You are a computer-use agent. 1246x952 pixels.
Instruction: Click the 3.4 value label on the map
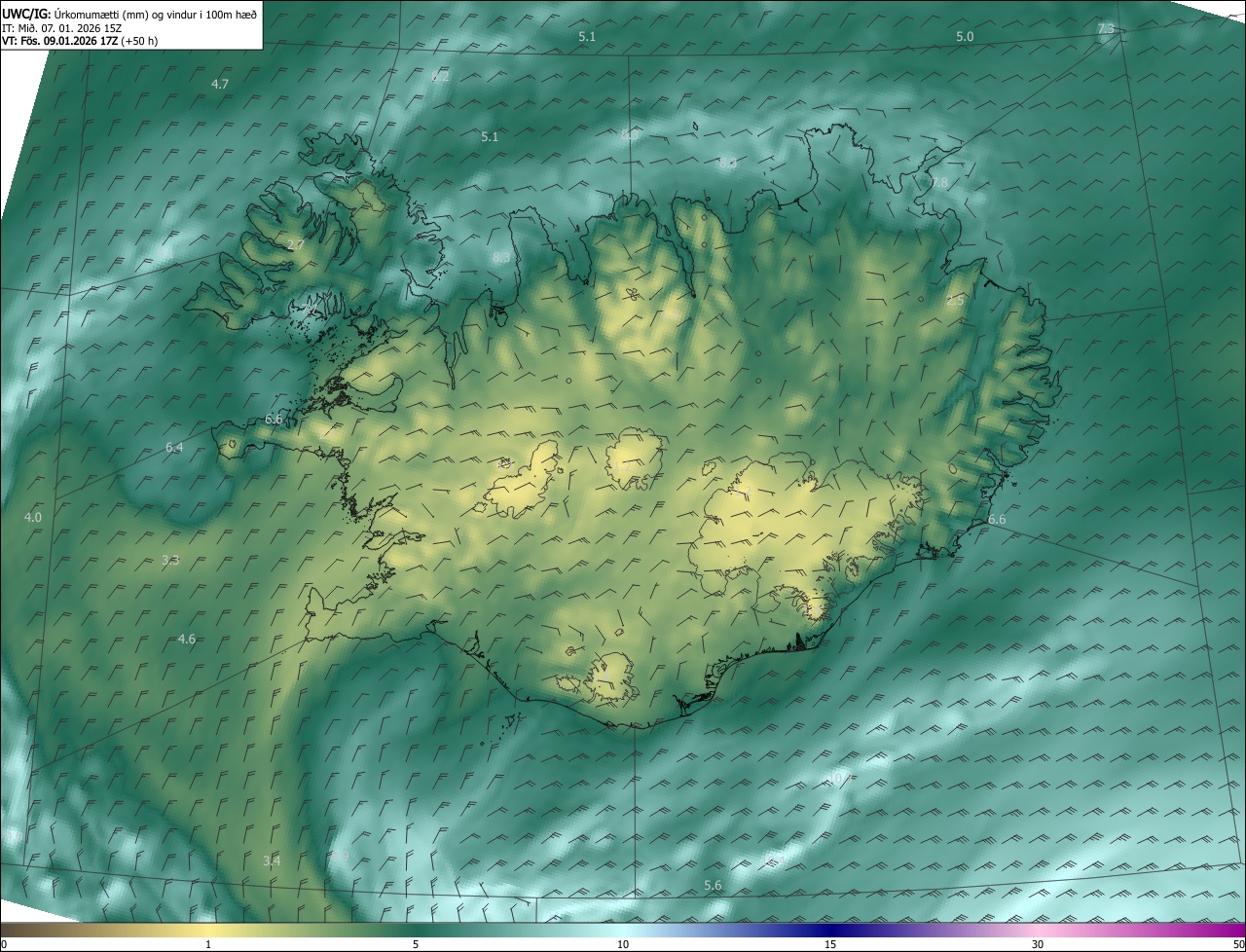pyautogui.click(x=272, y=860)
